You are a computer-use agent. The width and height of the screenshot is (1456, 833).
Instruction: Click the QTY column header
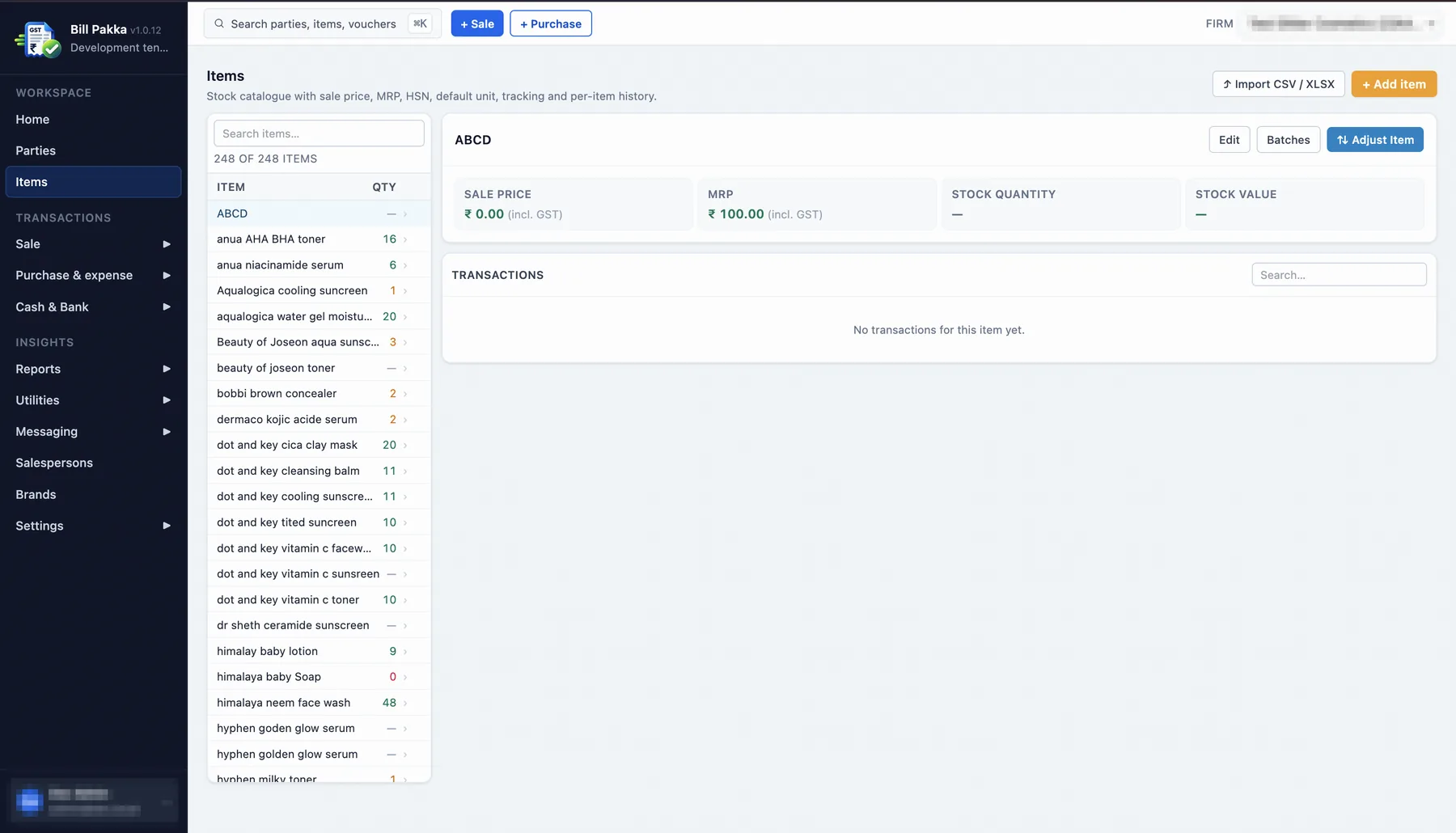pyautogui.click(x=384, y=187)
